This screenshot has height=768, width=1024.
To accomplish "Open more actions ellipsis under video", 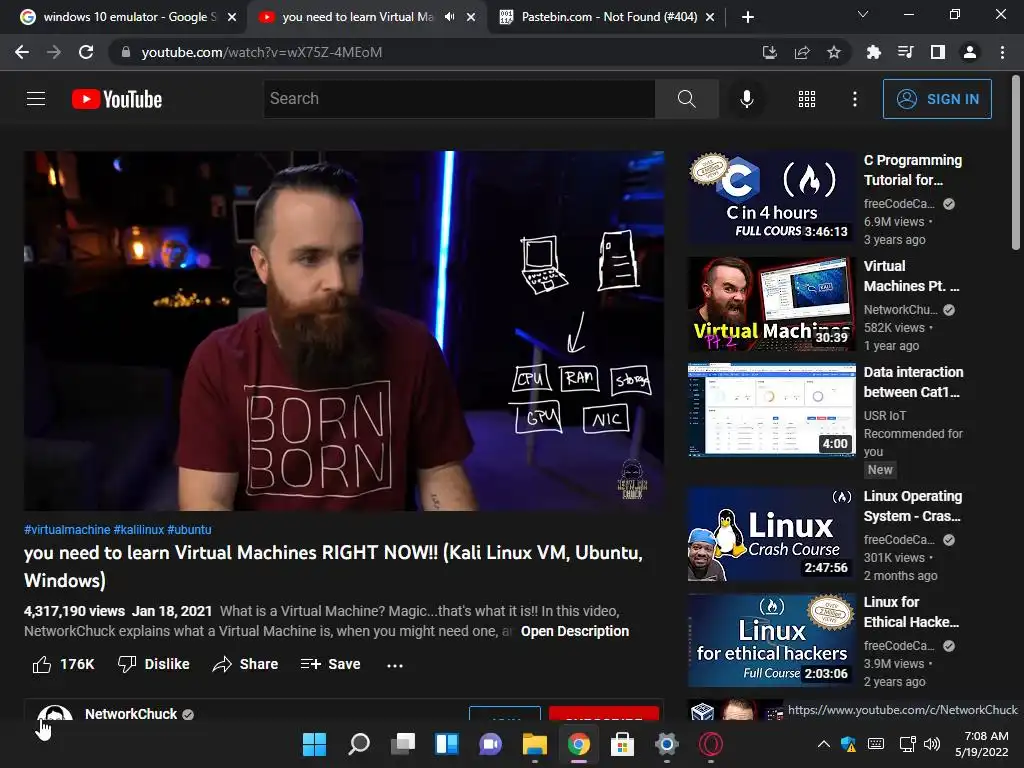I will (x=394, y=665).
